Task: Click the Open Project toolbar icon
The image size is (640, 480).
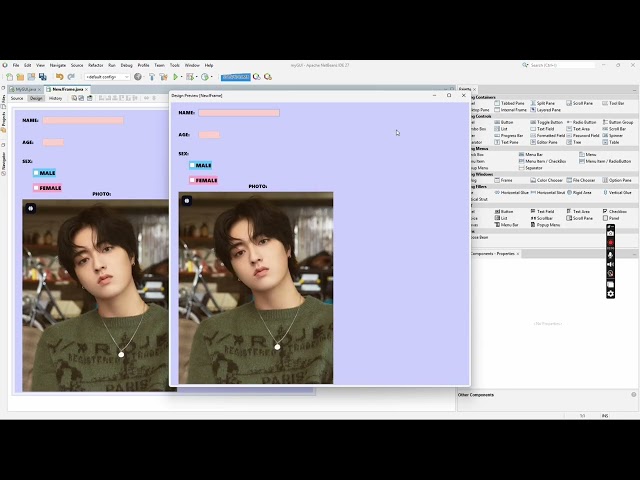Action: coord(31,77)
